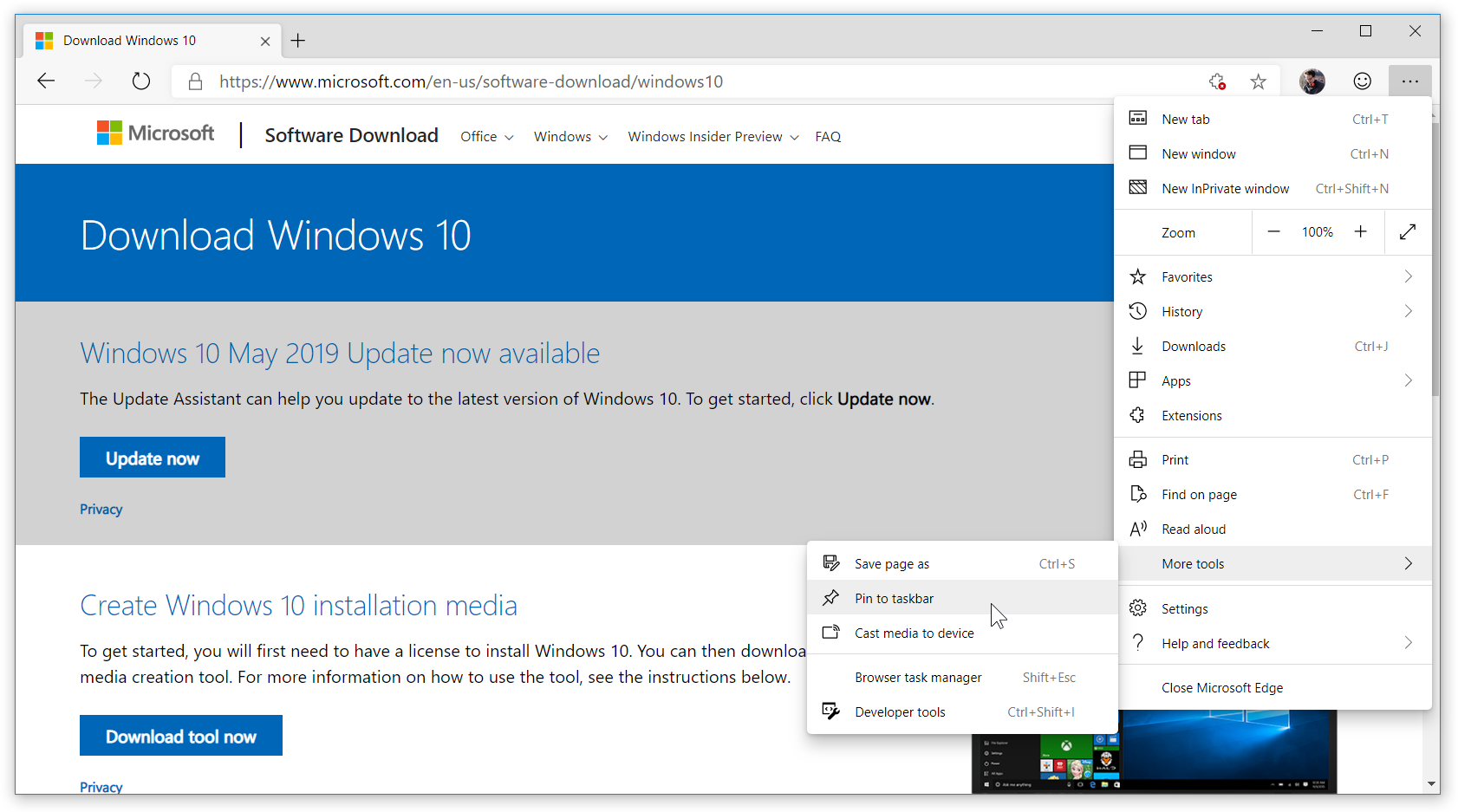Click the Downloads arrow icon
The image size is (1458, 812).
click(1138, 346)
